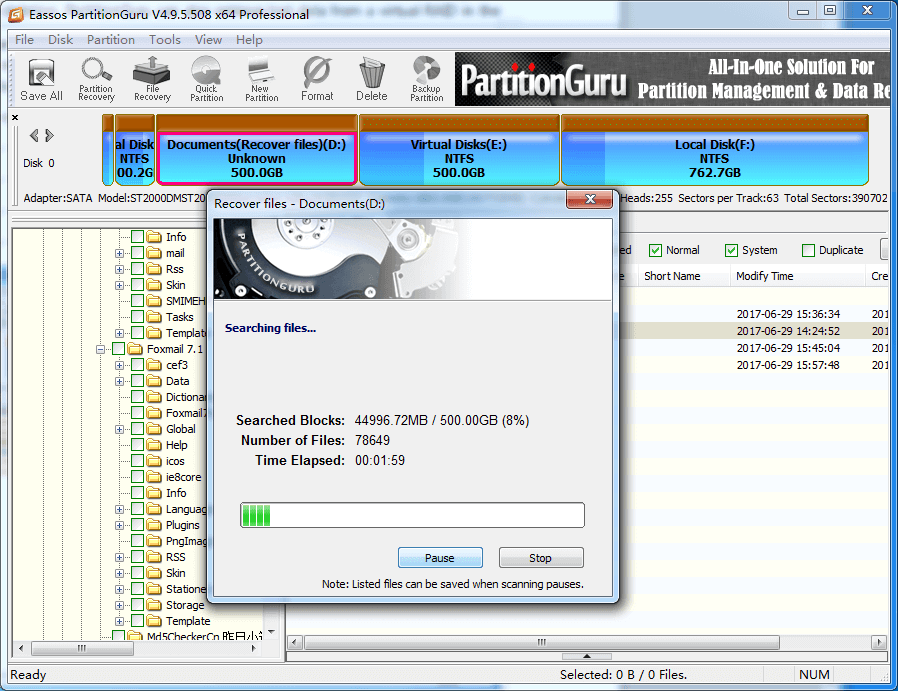Open the Partition Recovery tool
Viewport: 898px width, 691px height.
click(x=96, y=80)
